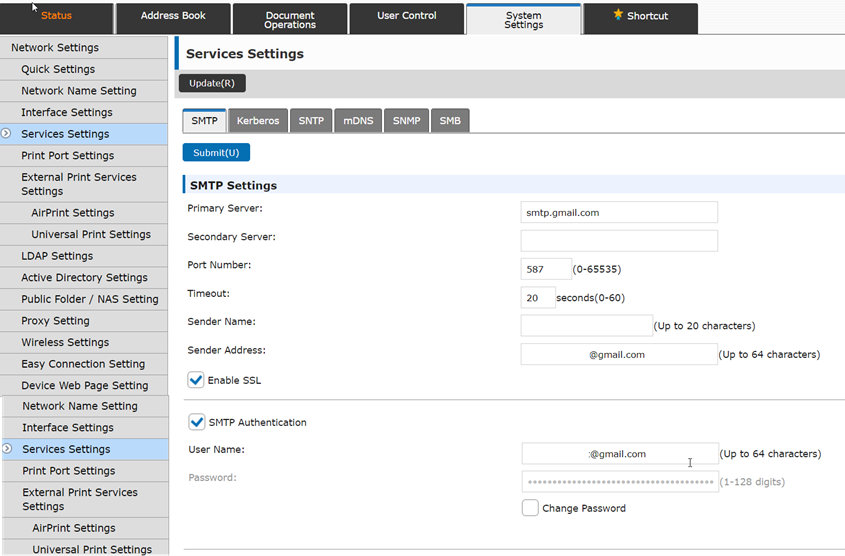The image size is (845, 556).
Task: Click the Sender Address: label
Action: coord(226,350)
